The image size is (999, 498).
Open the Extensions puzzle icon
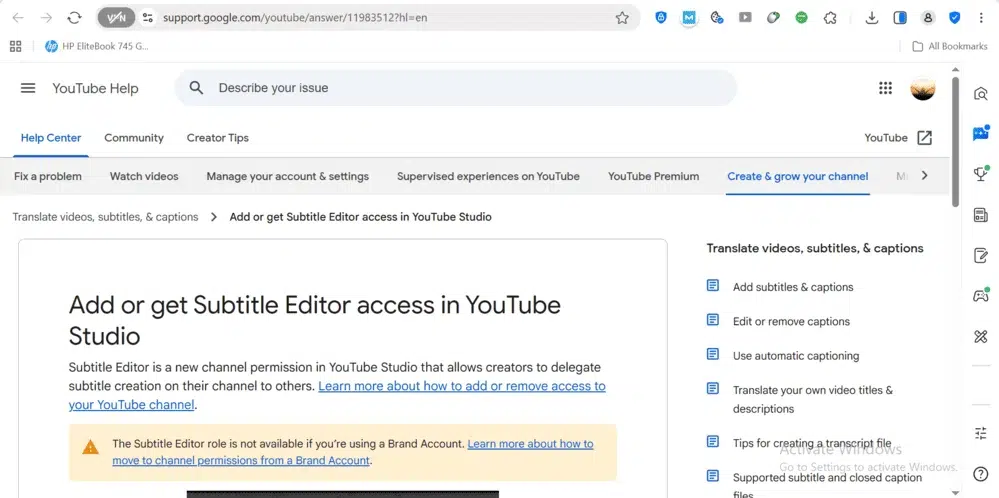(x=830, y=18)
